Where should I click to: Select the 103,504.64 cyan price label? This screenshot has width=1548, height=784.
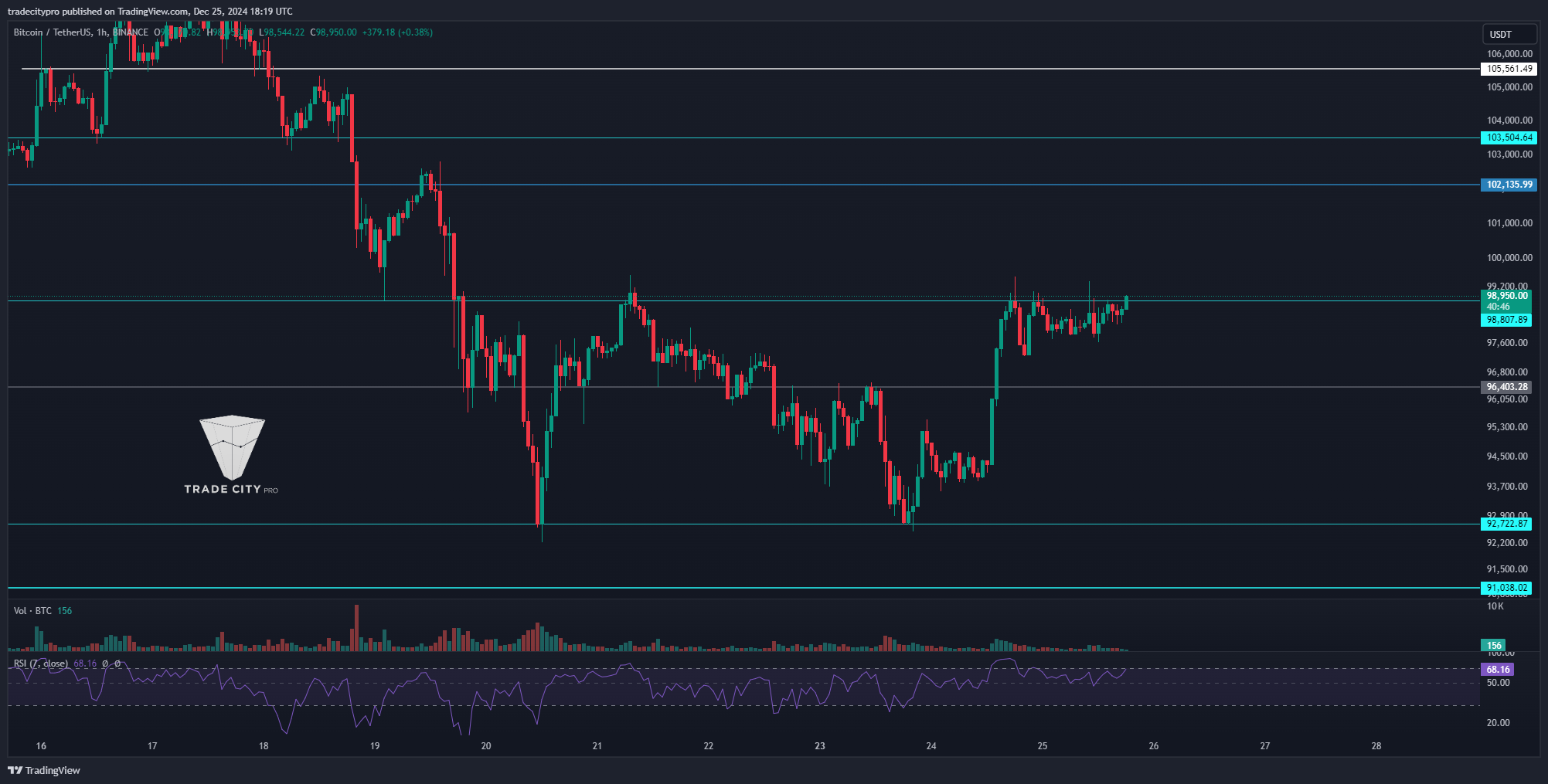pyautogui.click(x=1509, y=137)
